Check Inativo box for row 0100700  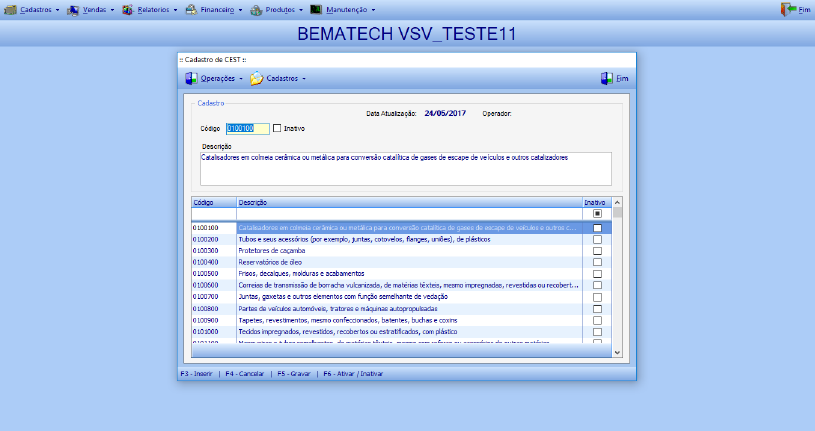click(597, 297)
